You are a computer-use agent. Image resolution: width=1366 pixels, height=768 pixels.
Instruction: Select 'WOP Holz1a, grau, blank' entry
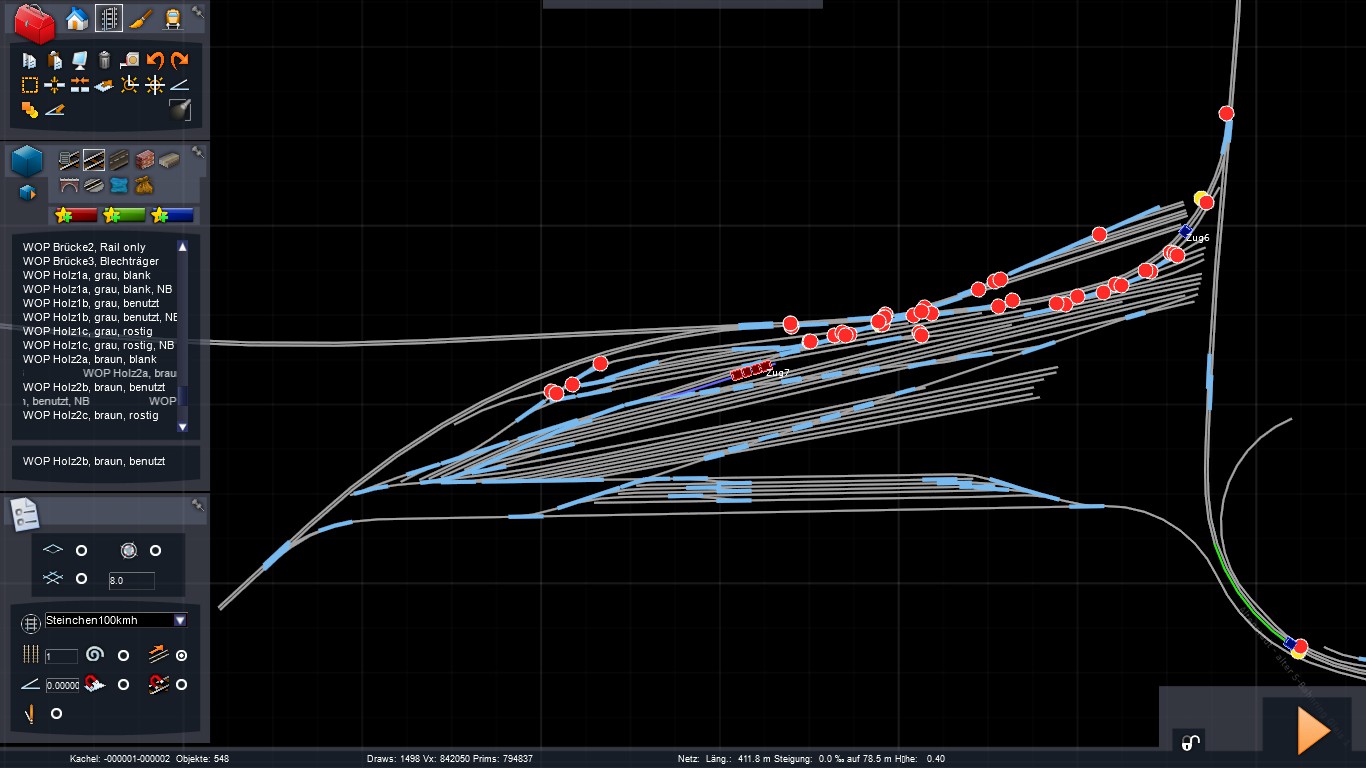[87, 275]
